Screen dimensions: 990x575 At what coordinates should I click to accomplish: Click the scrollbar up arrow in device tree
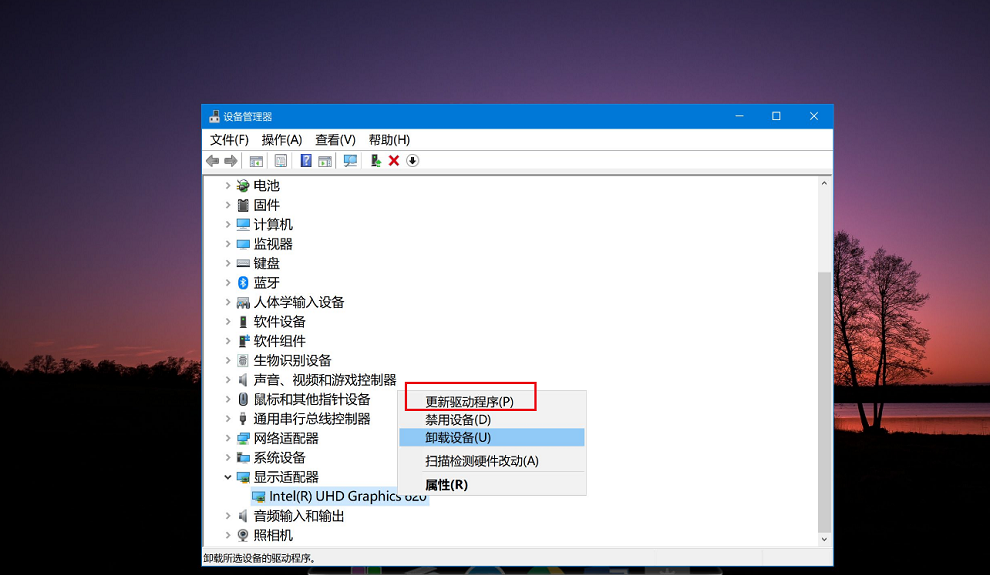(x=824, y=183)
